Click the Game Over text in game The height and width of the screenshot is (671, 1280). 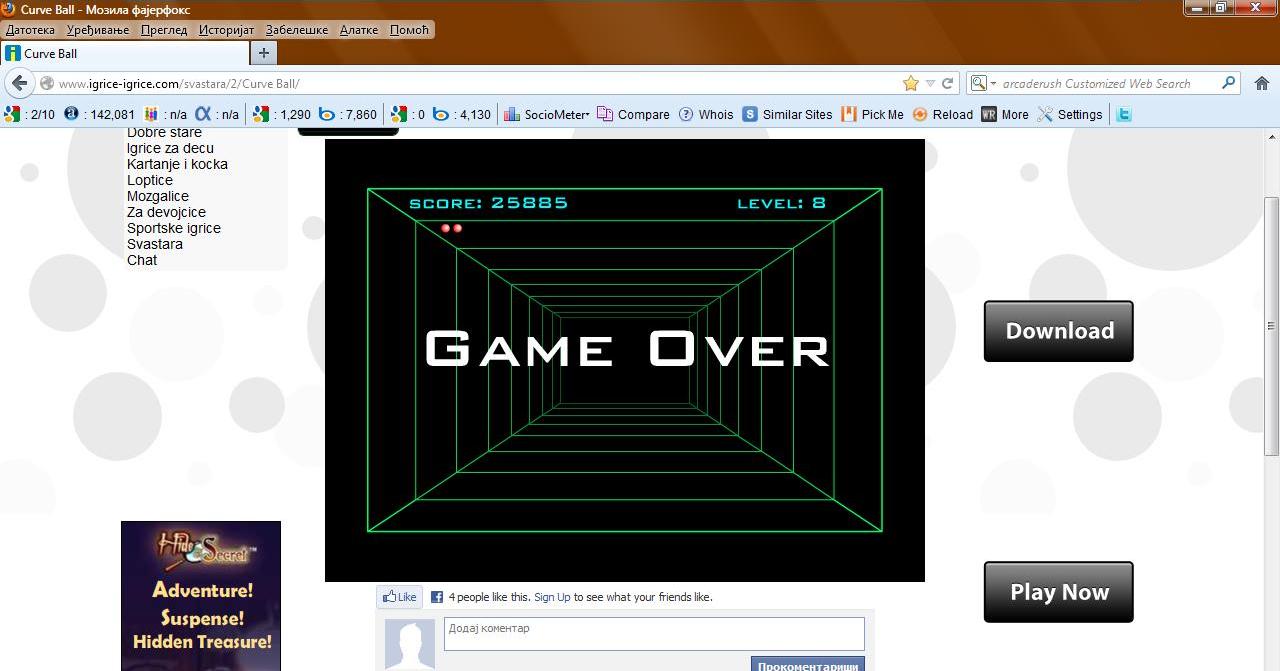click(x=627, y=349)
